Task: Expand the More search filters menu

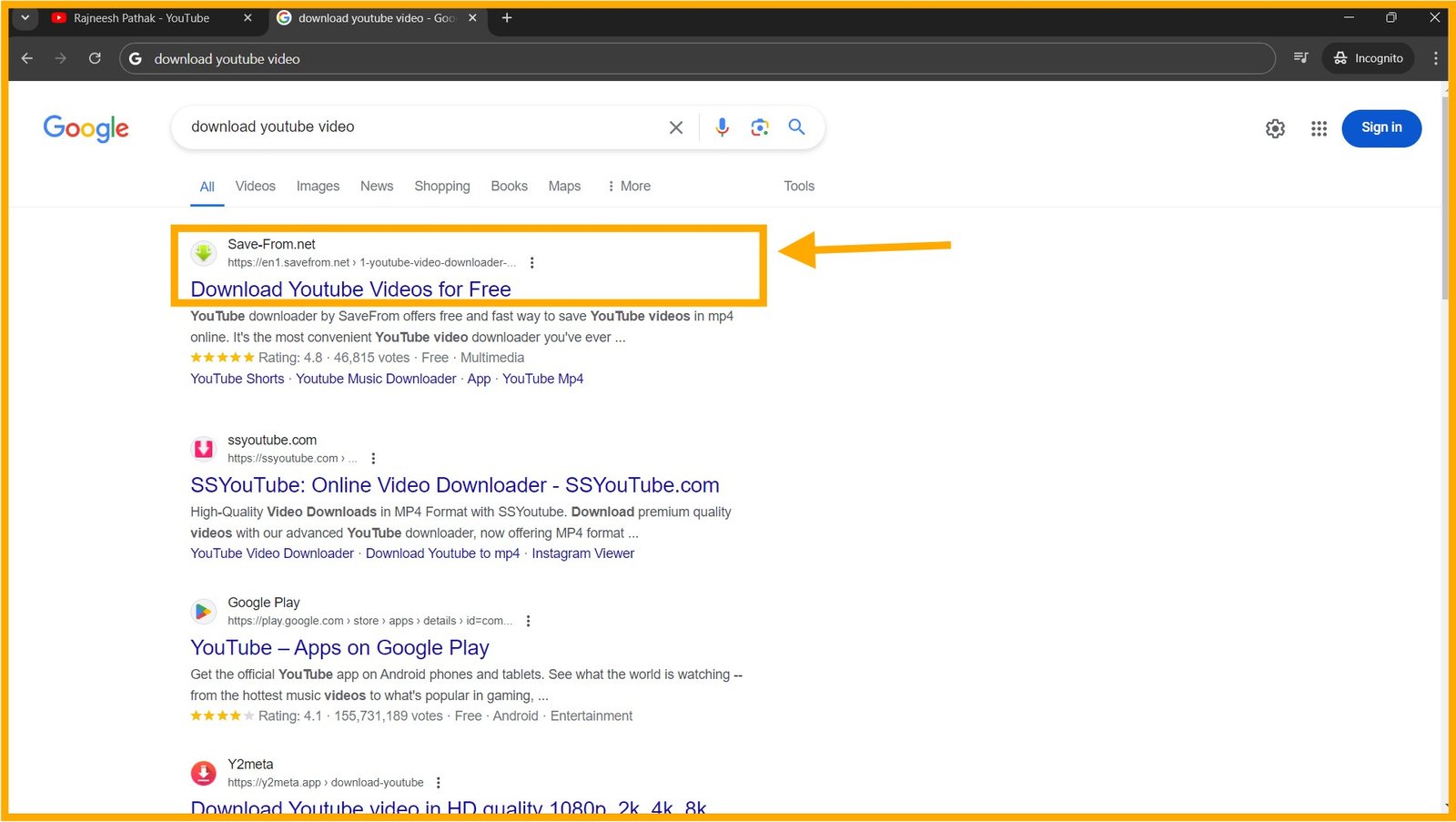Action: 629,186
